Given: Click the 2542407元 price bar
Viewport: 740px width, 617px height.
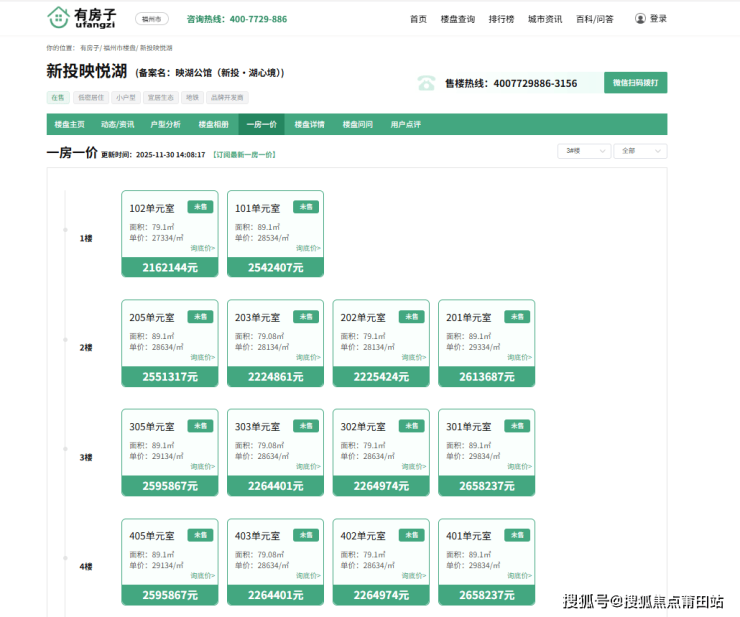Looking at the screenshot, I should coord(275,268).
